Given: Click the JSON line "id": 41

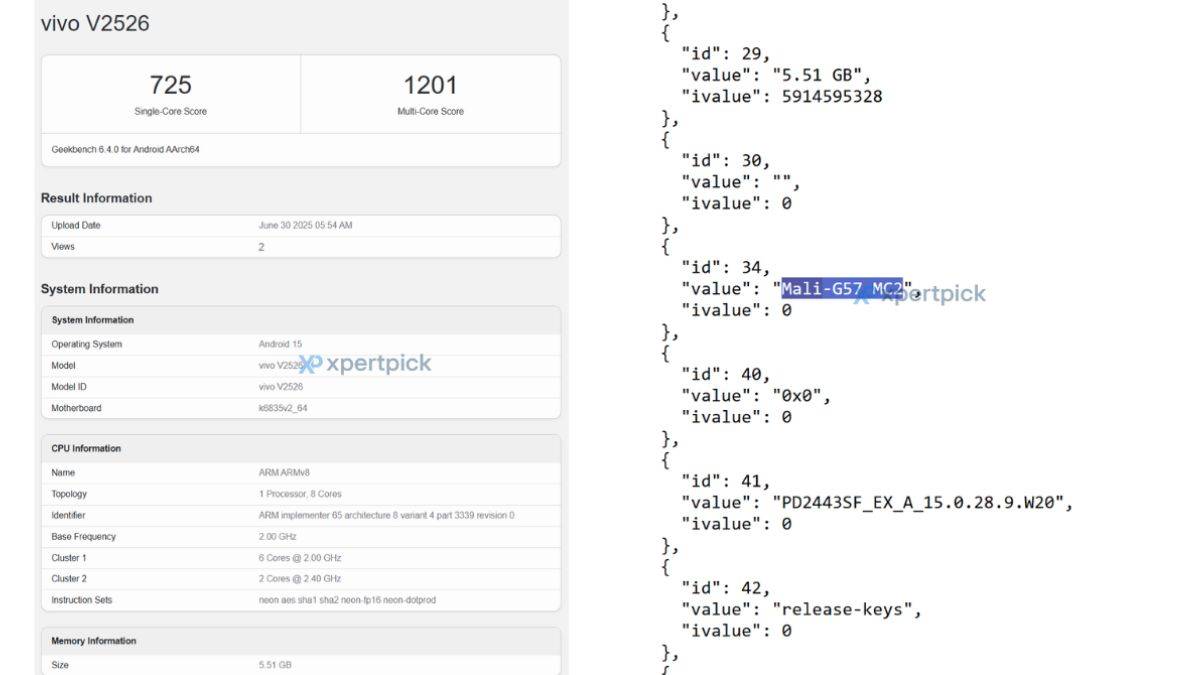Looking at the screenshot, I should (726, 481).
